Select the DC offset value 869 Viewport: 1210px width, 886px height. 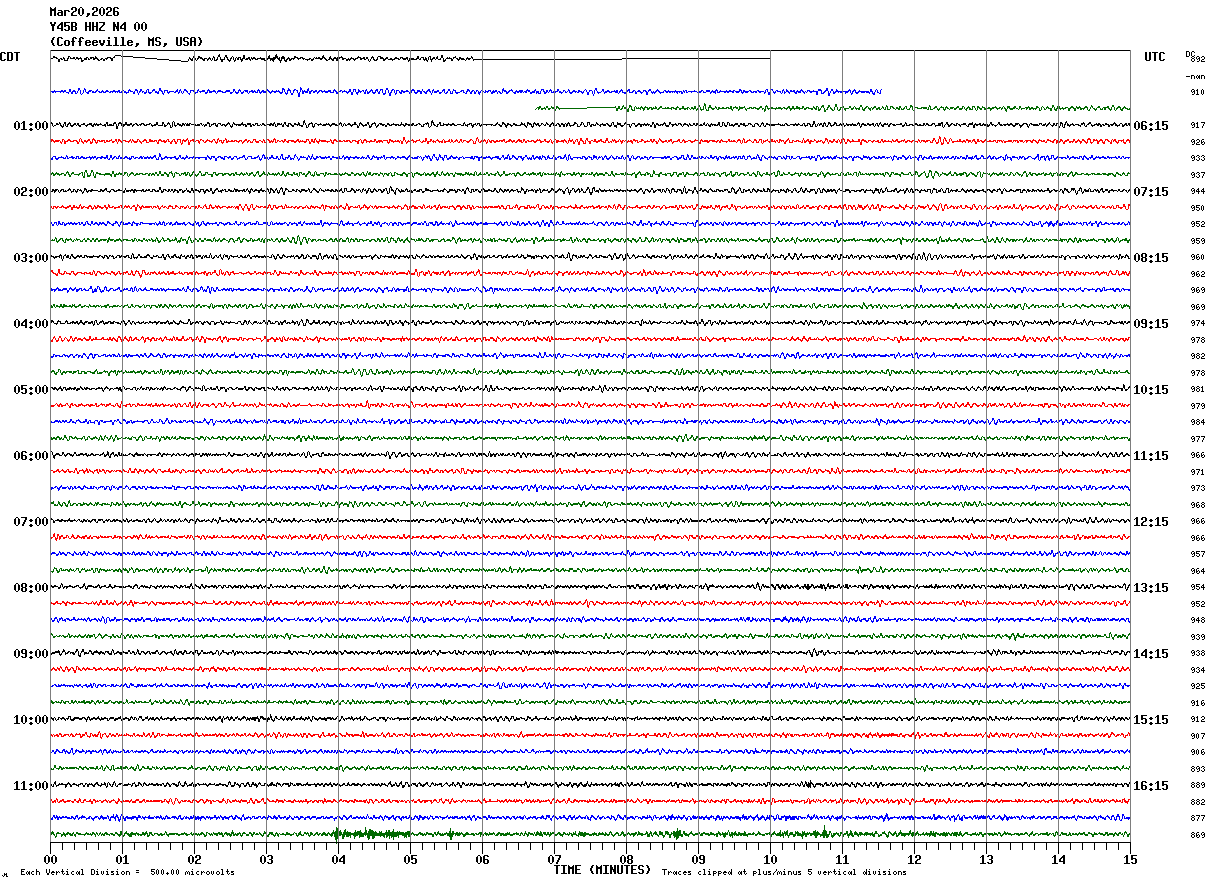[1197, 835]
